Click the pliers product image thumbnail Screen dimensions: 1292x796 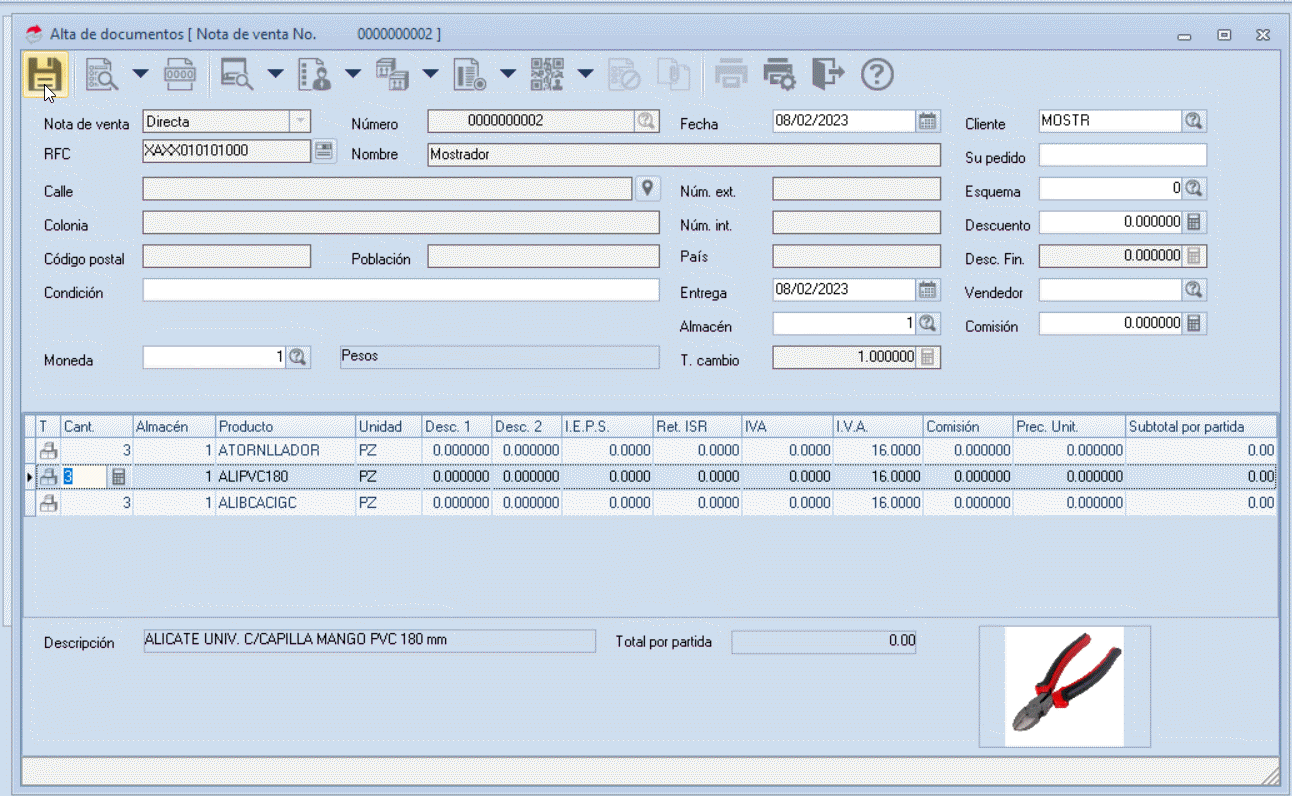click(1064, 686)
